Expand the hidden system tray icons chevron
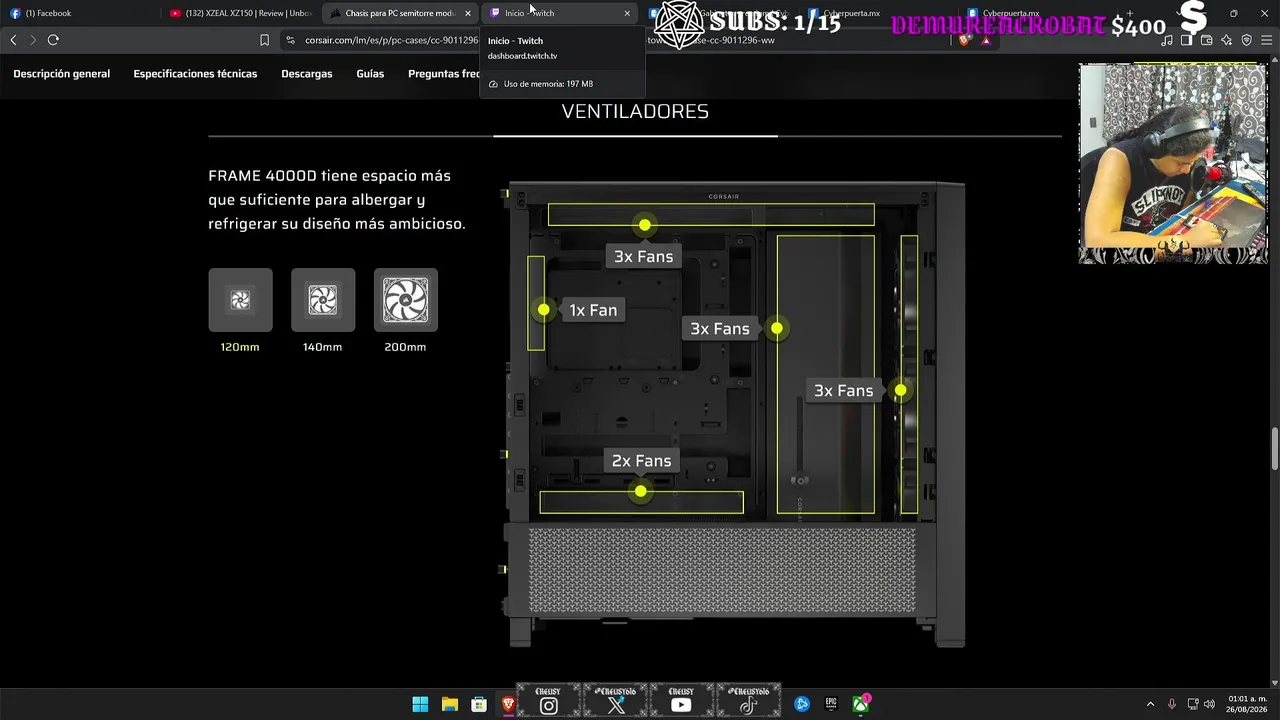Viewport: 1280px width, 720px height. click(1150, 704)
